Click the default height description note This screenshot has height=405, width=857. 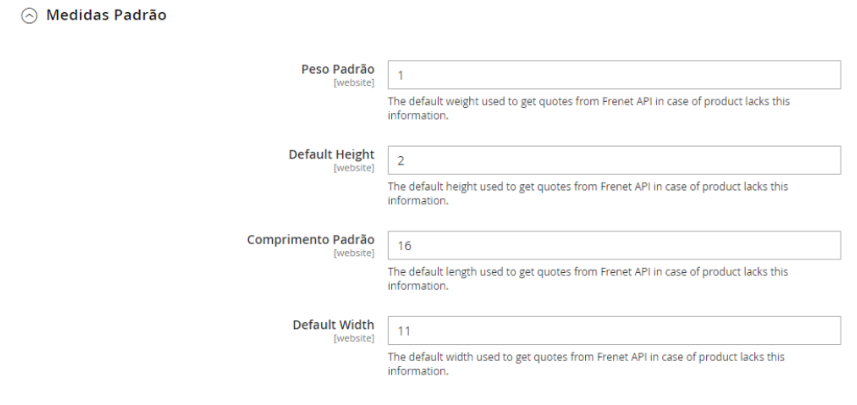click(586, 193)
